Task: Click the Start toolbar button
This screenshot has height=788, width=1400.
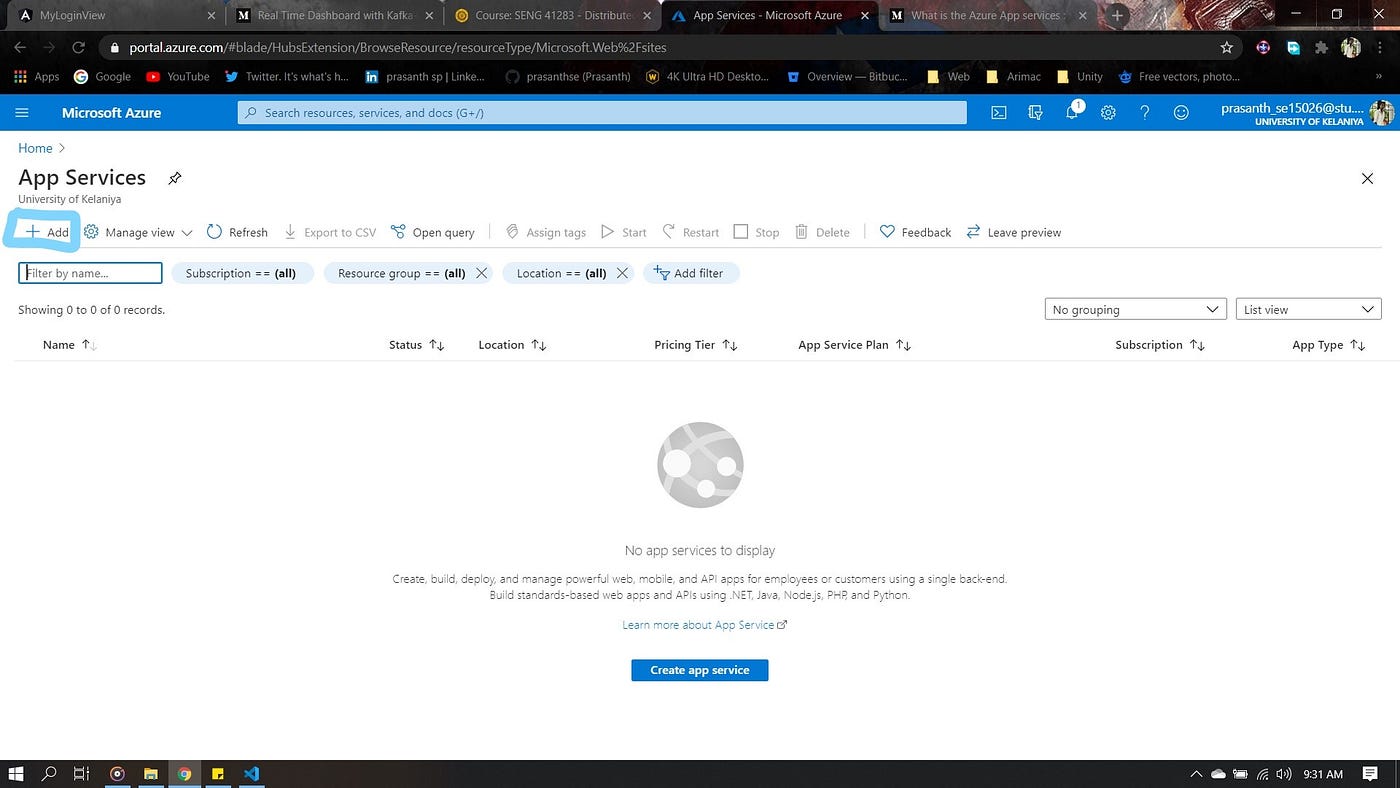Action: (x=623, y=232)
